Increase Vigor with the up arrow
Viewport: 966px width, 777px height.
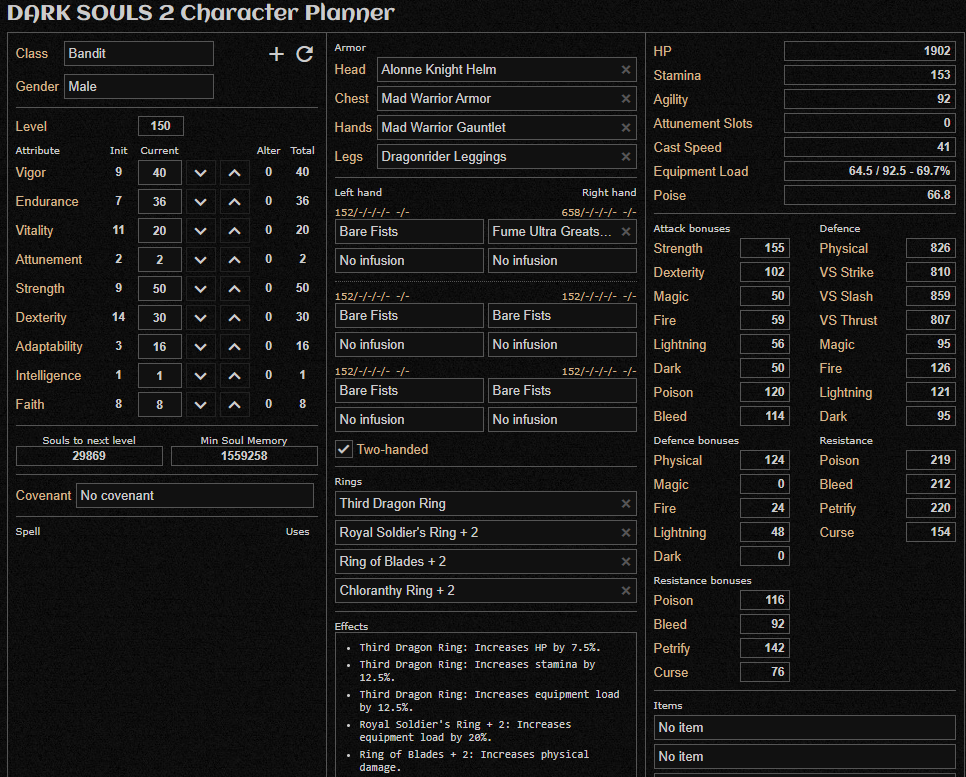234,173
